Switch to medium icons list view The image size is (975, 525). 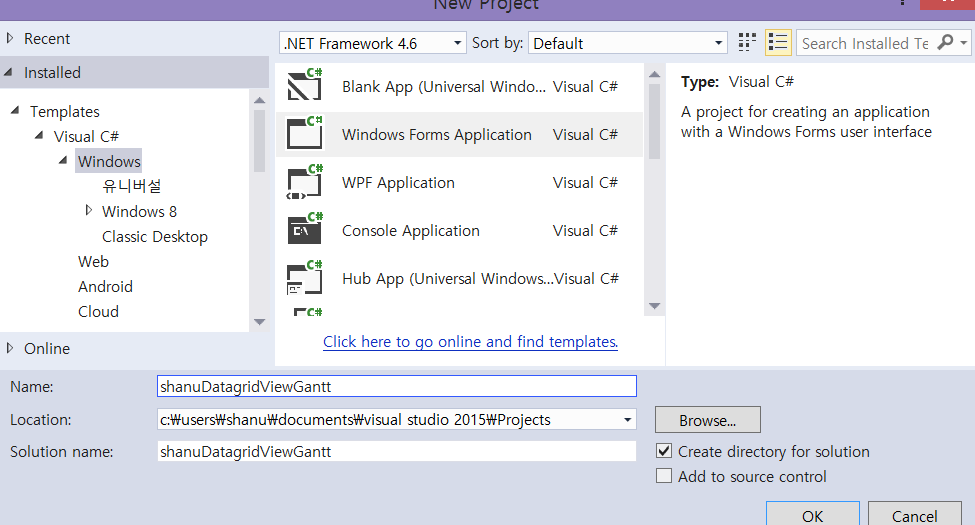coord(778,43)
